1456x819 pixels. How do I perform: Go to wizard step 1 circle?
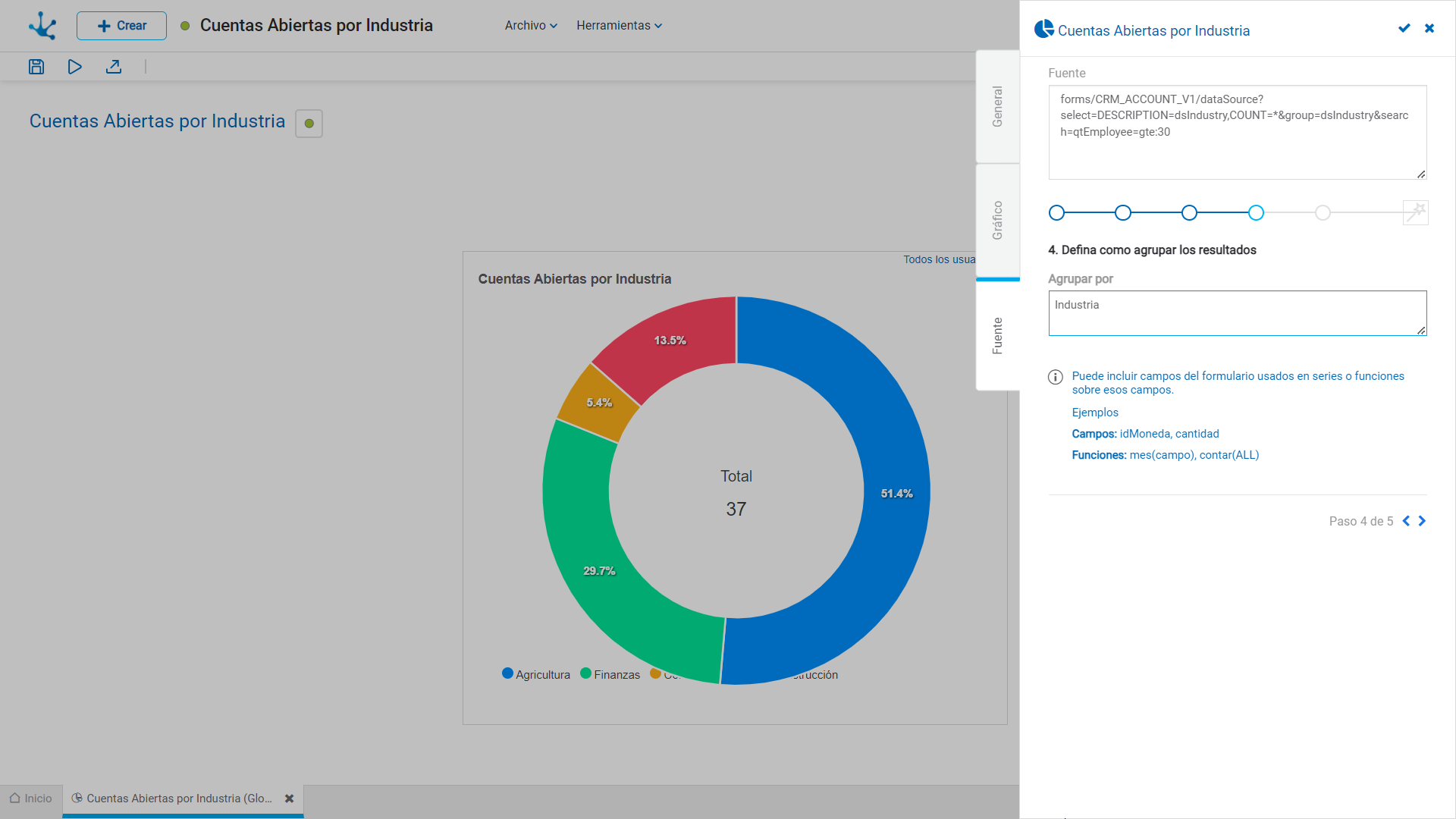click(1056, 213)
